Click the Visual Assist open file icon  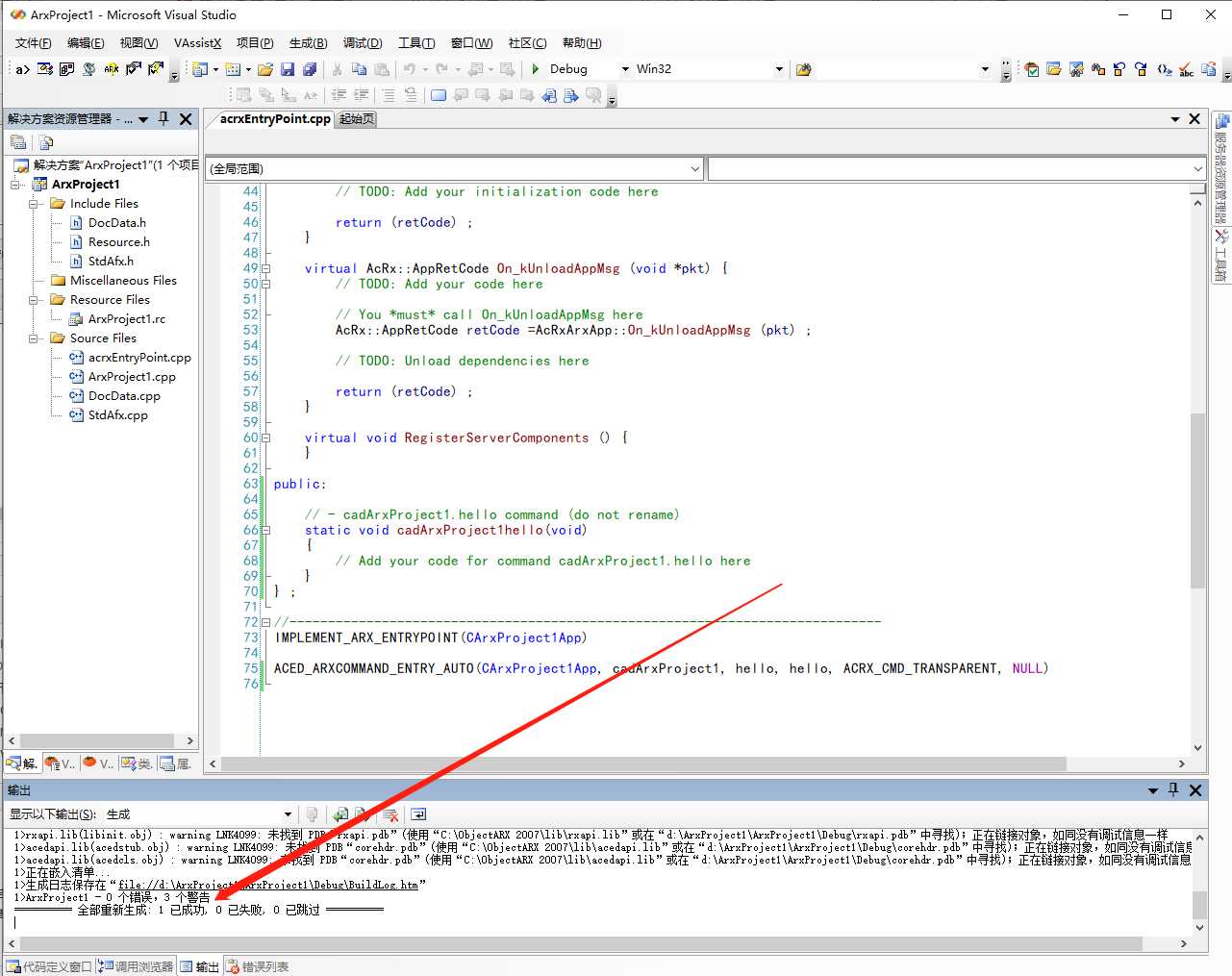click(1054, 69)
